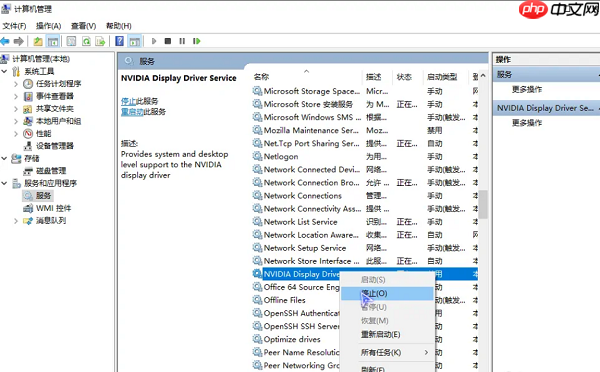Select Performance (性能) tree node

43,134
